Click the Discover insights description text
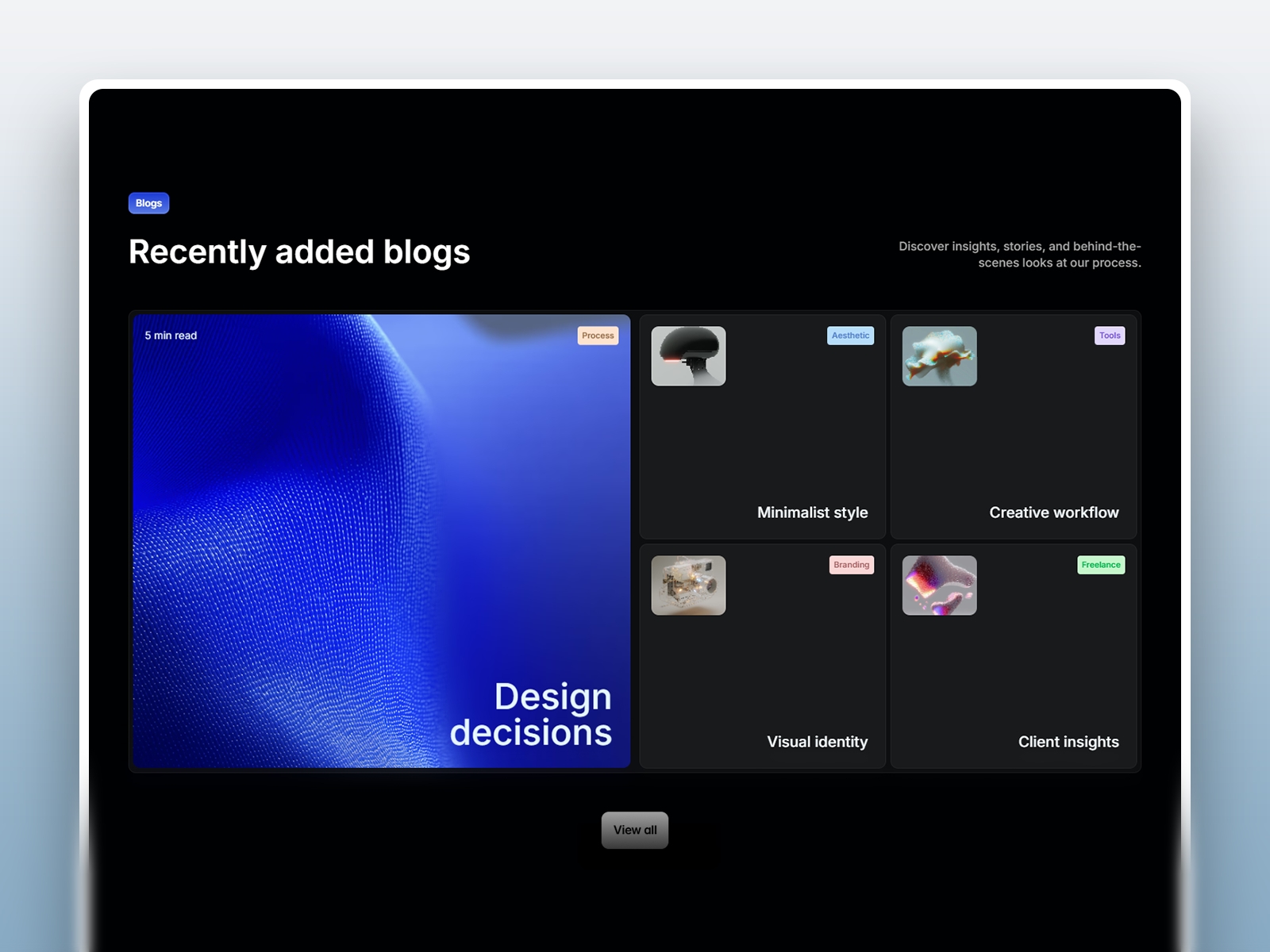1270x952 pixels. 1020,254
